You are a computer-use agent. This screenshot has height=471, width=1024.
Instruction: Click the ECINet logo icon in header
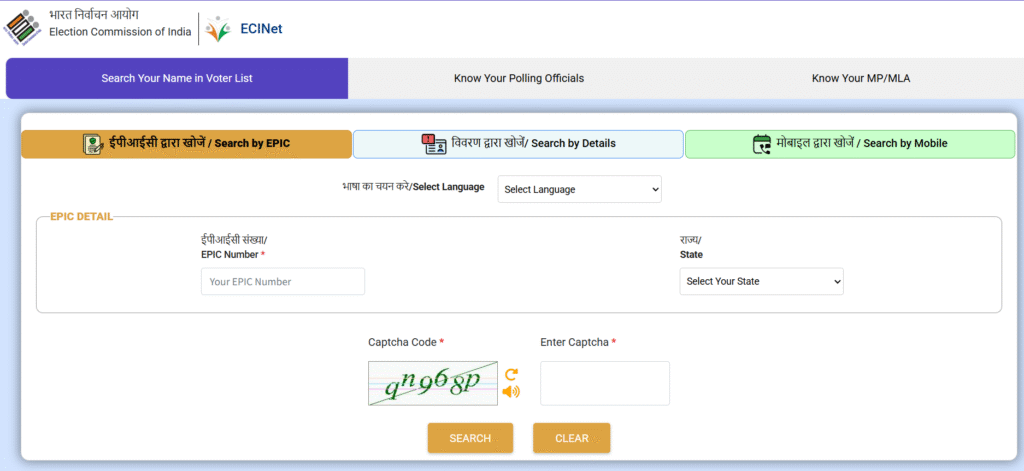coord(218,29)
